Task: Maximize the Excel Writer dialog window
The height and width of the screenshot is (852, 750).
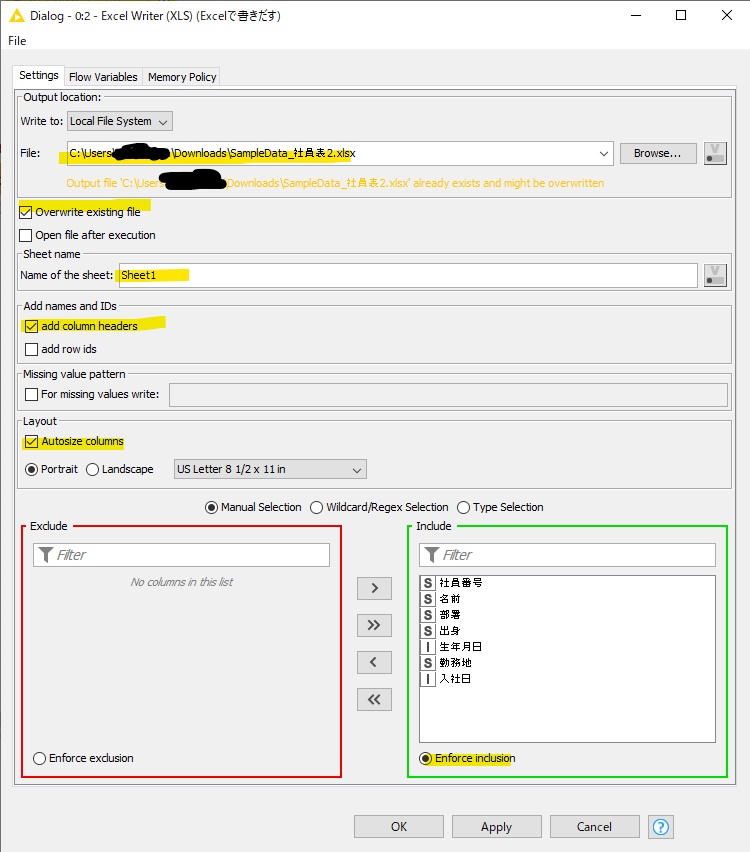Action: (681, 15)
